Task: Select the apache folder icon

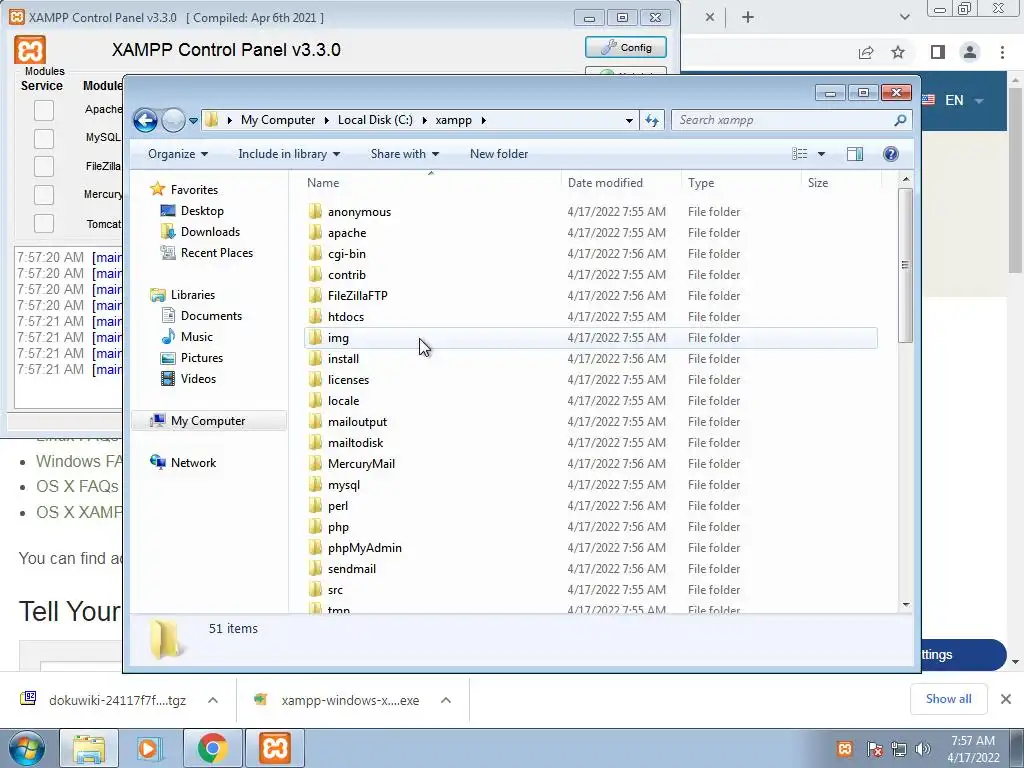Action: (x=315, y=232)
